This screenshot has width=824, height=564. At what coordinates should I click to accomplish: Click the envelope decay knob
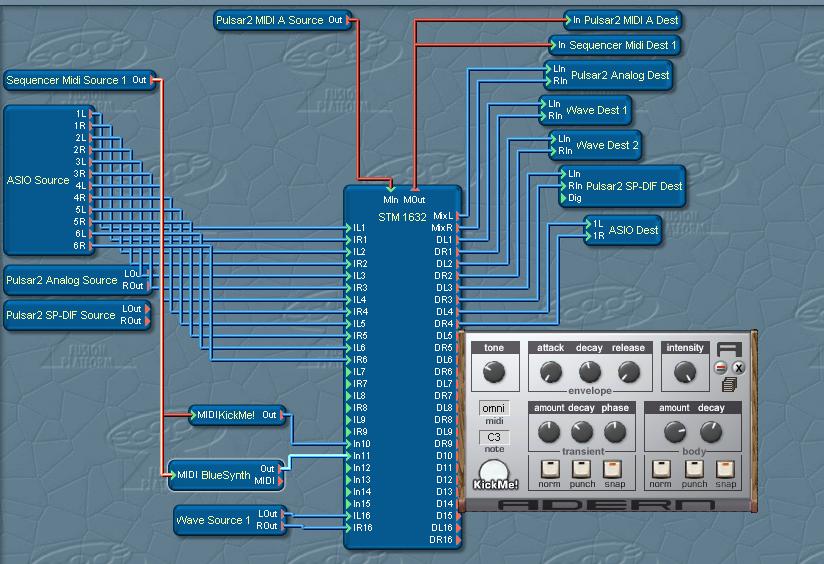[x=590, y=372]
